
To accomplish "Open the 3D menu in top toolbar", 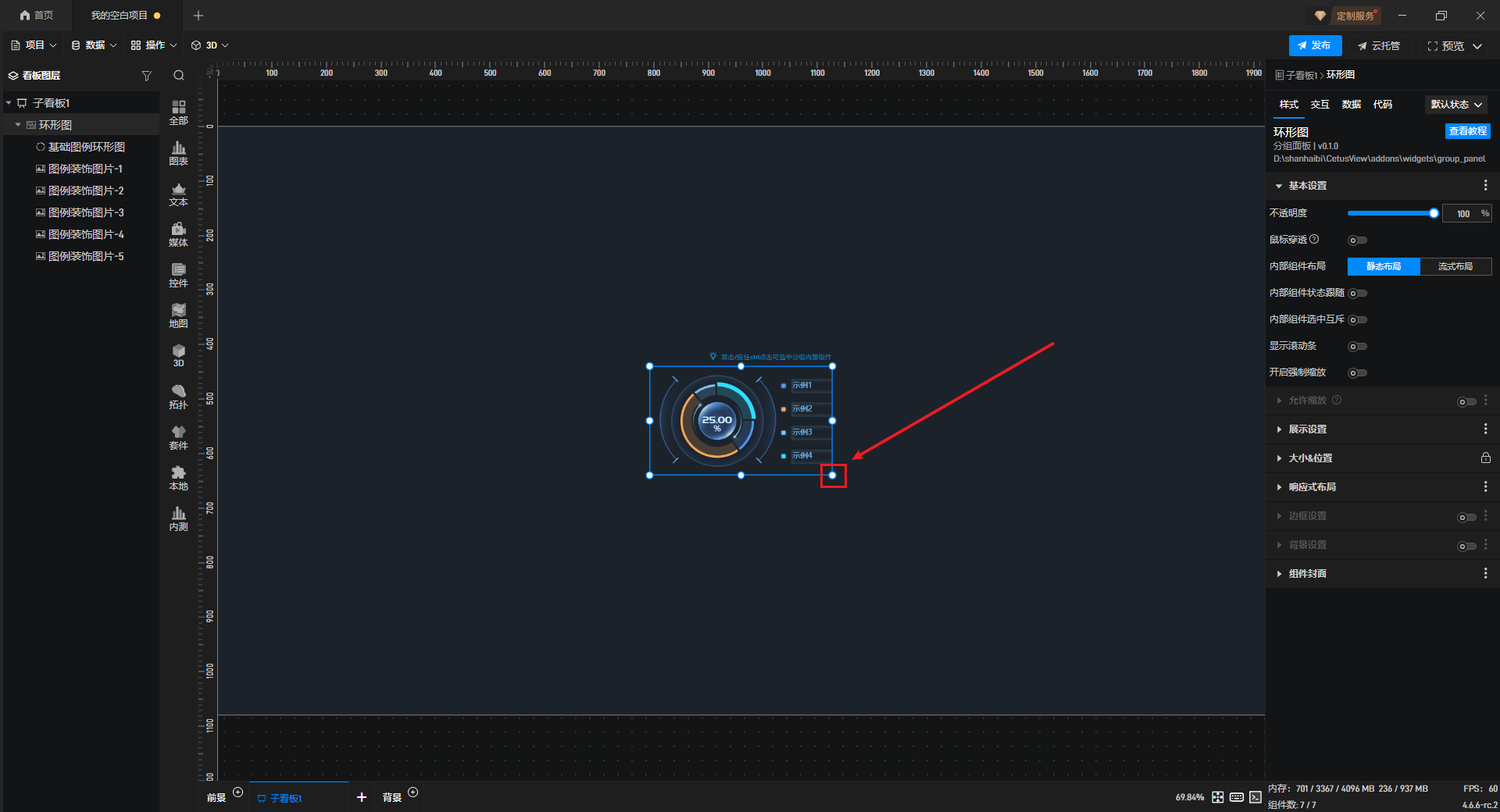I will [210, 45].
